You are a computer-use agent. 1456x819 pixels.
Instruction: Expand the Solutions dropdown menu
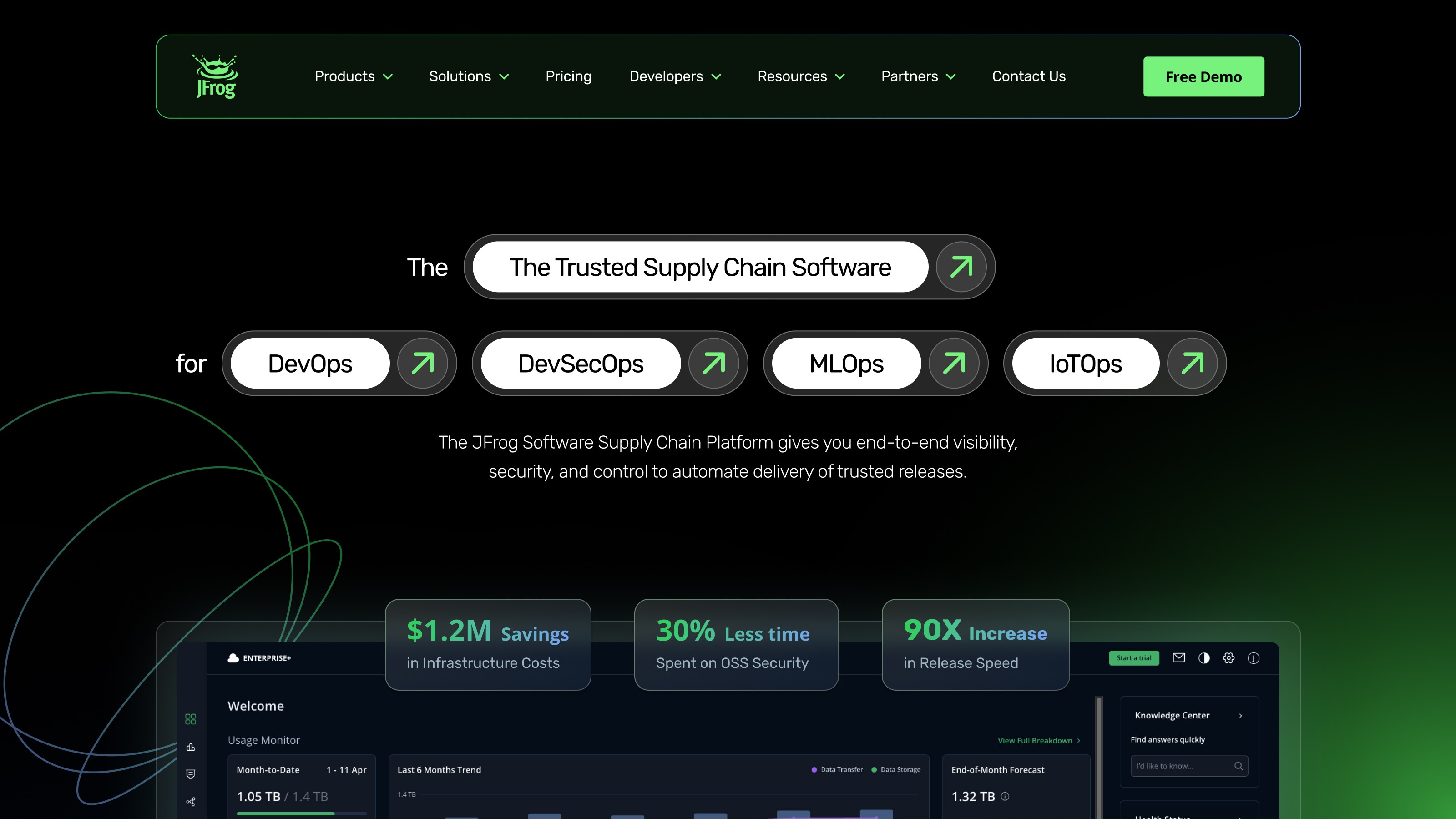coord(469,76)
